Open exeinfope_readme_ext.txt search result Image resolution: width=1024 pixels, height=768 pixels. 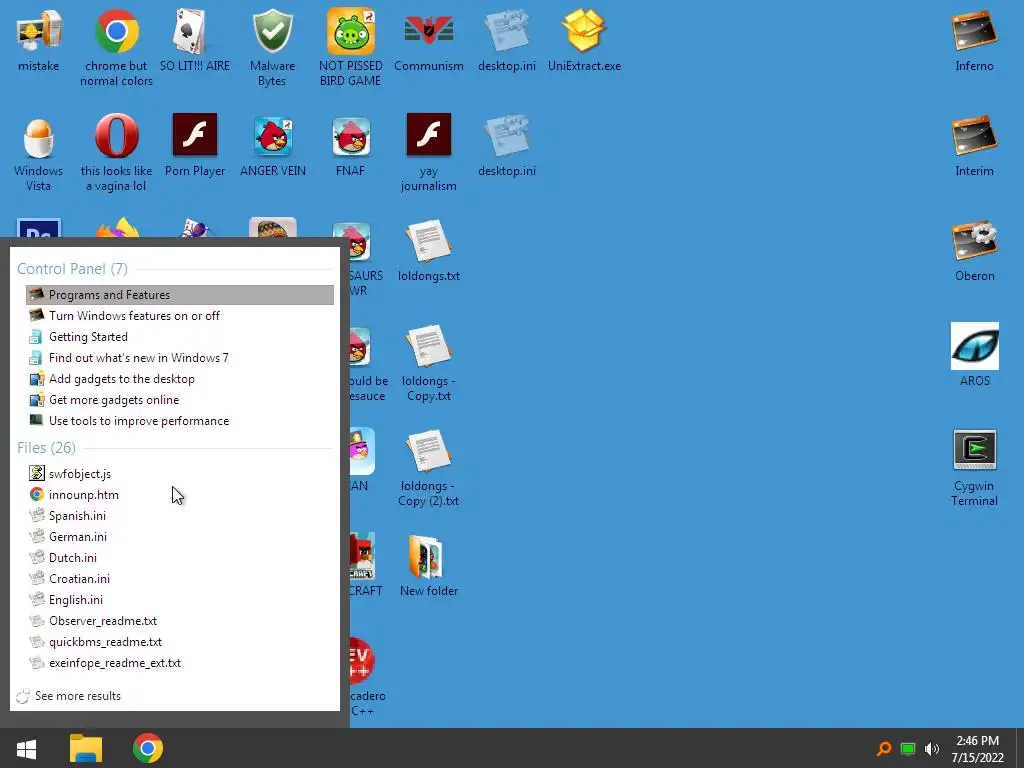(180, 662)
